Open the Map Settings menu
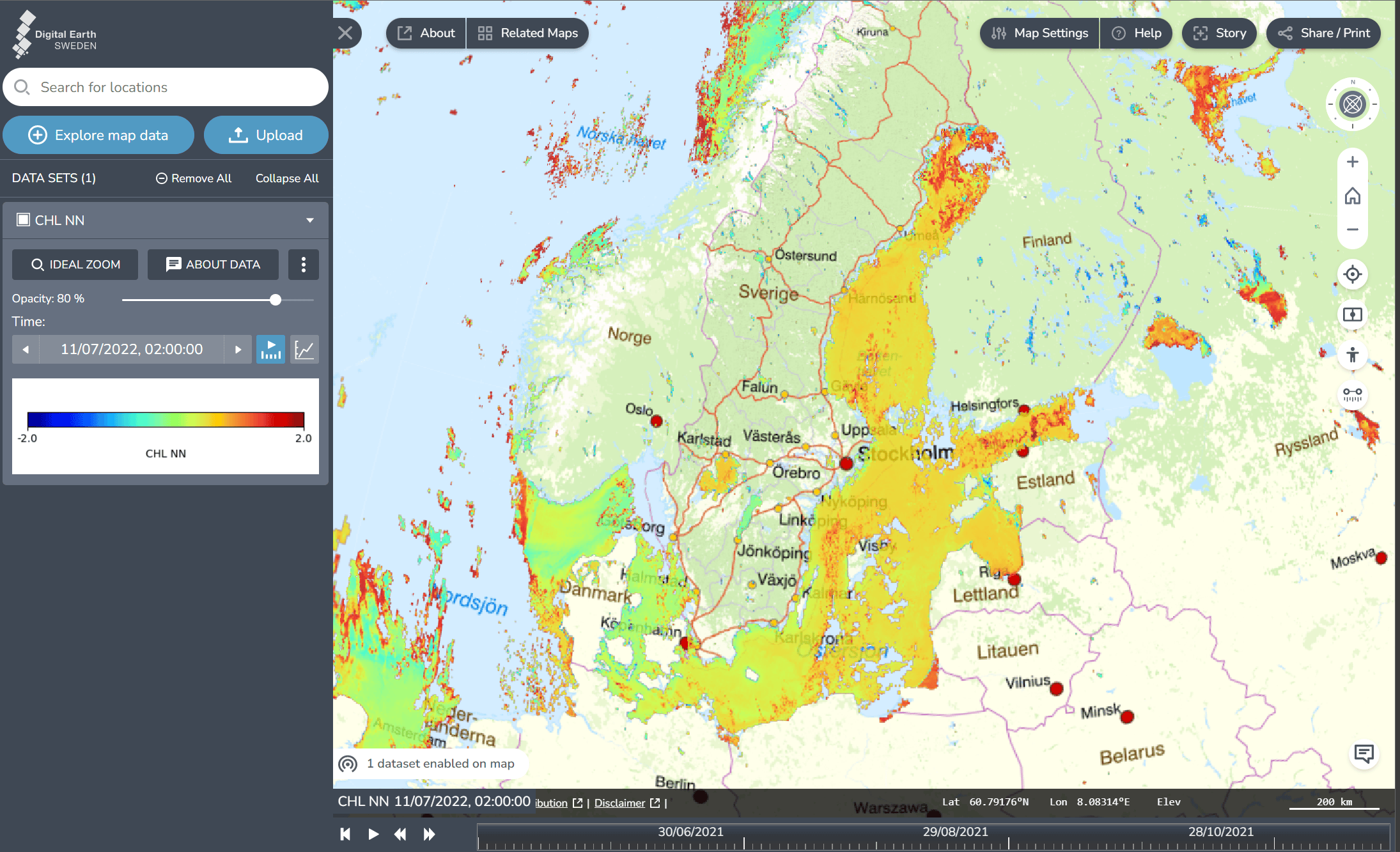 pyautogui.click(x=1039, y=33)
